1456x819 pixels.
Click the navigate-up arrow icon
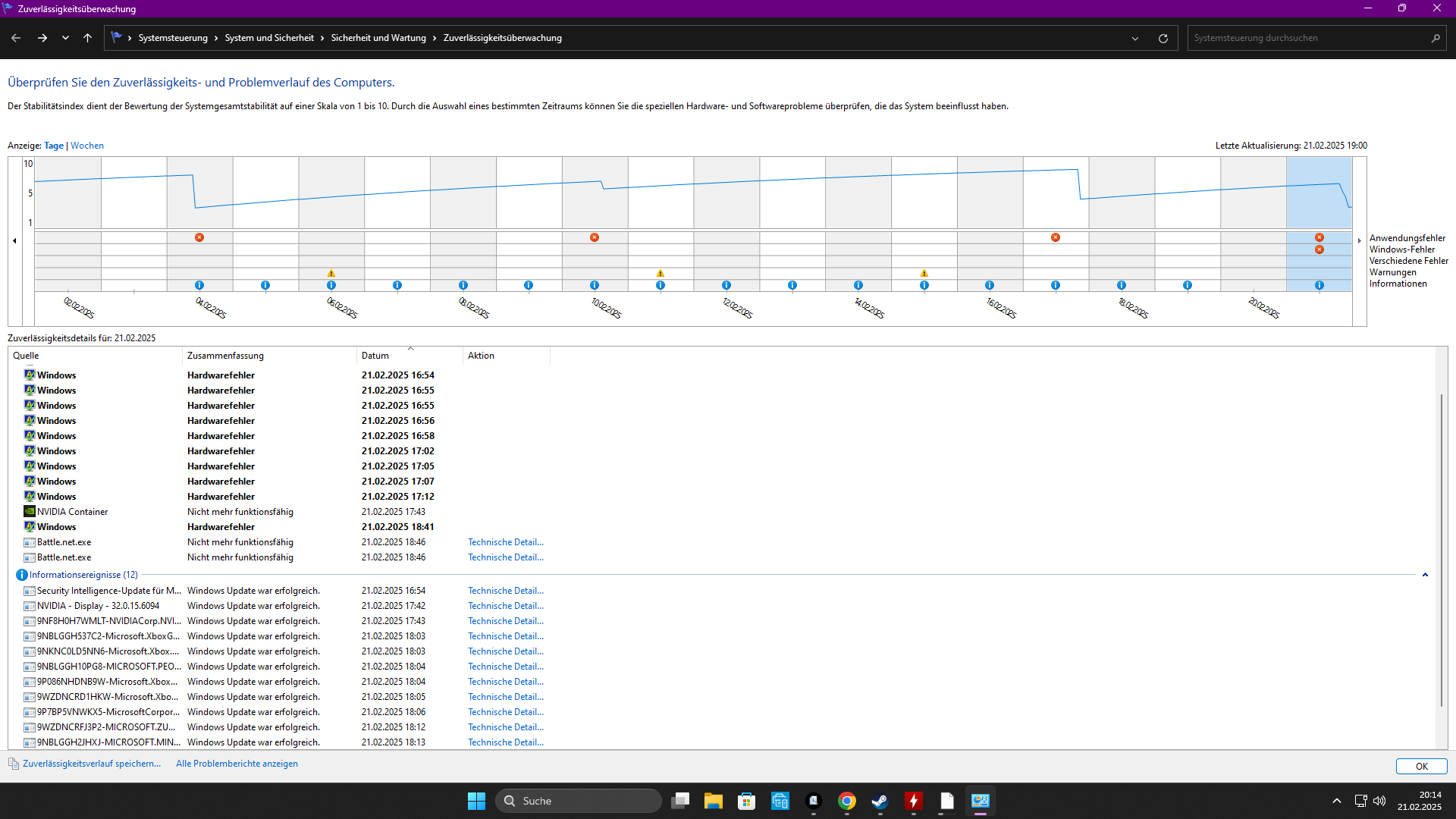click(87, 38)
